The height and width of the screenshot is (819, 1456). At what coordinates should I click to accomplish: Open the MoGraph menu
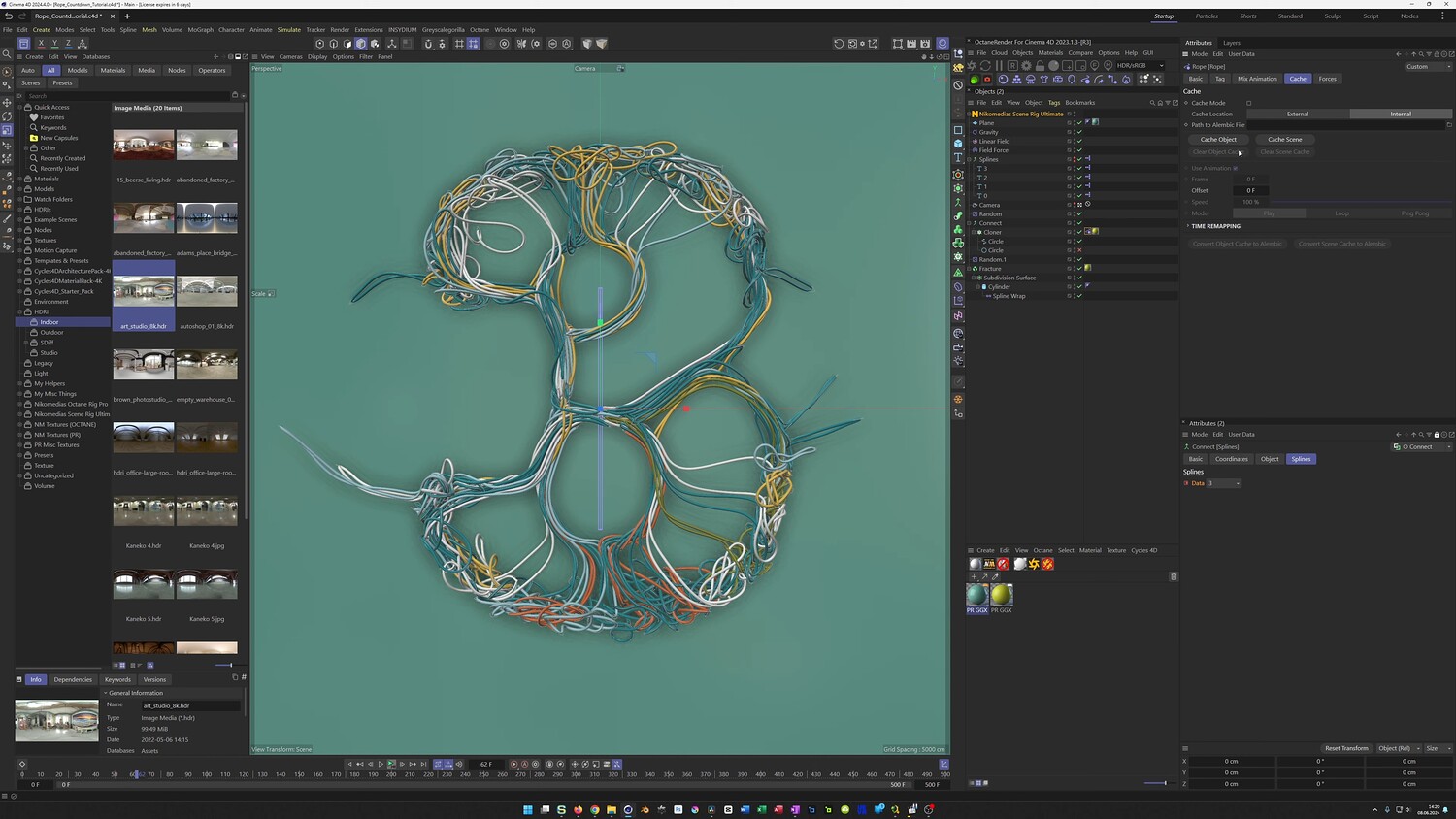click(200, 30)
